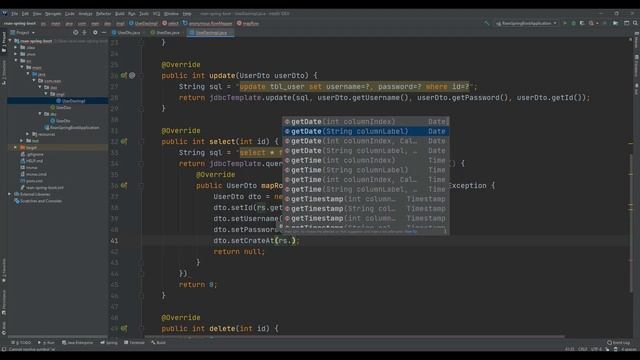Click the mapRow breadcrumb in navigation bar
Image resolution: width=640 pixels, height=360 pixels.
point(248,23)
